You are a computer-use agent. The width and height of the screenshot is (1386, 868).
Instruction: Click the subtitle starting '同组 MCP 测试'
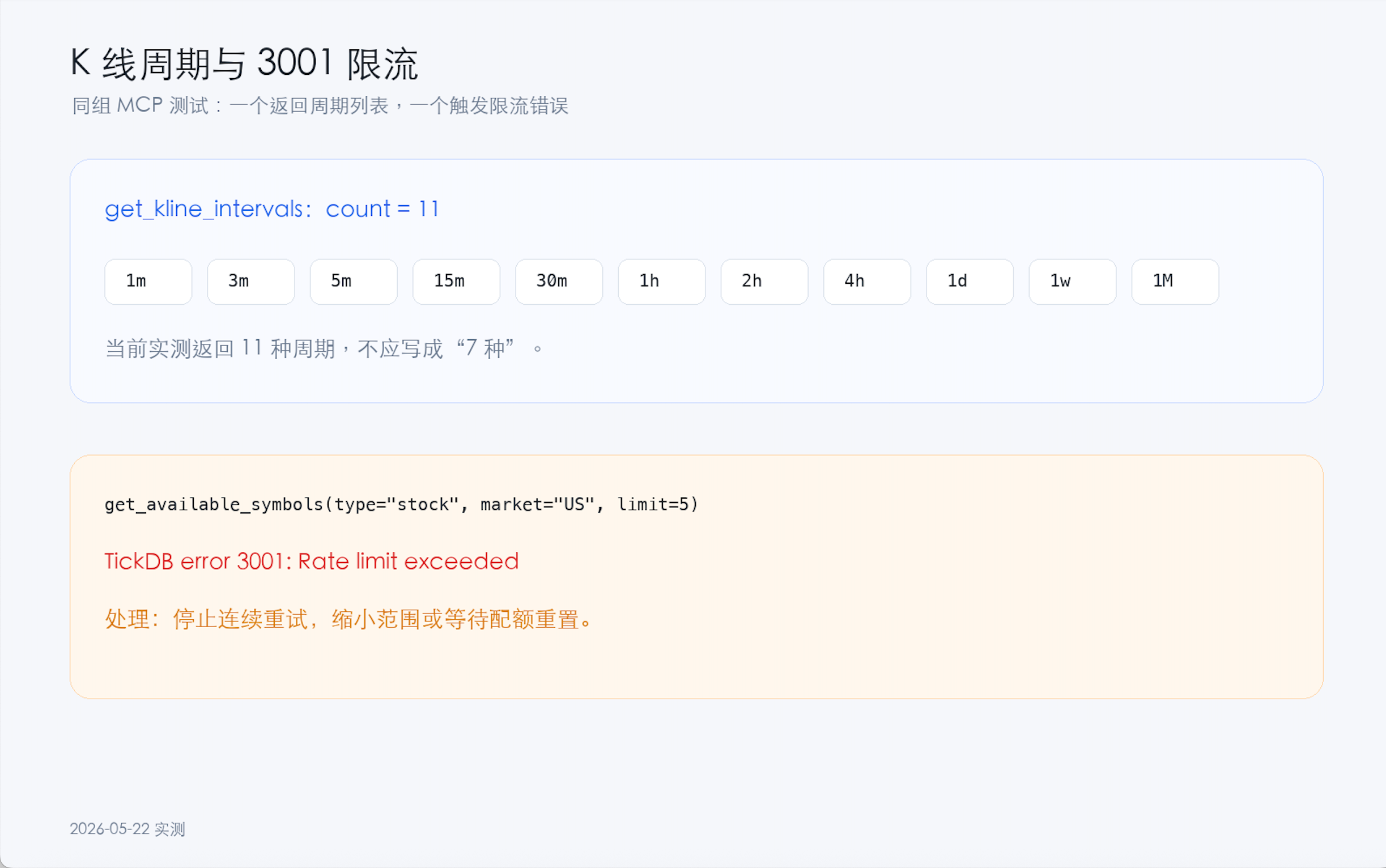[320, 105]
